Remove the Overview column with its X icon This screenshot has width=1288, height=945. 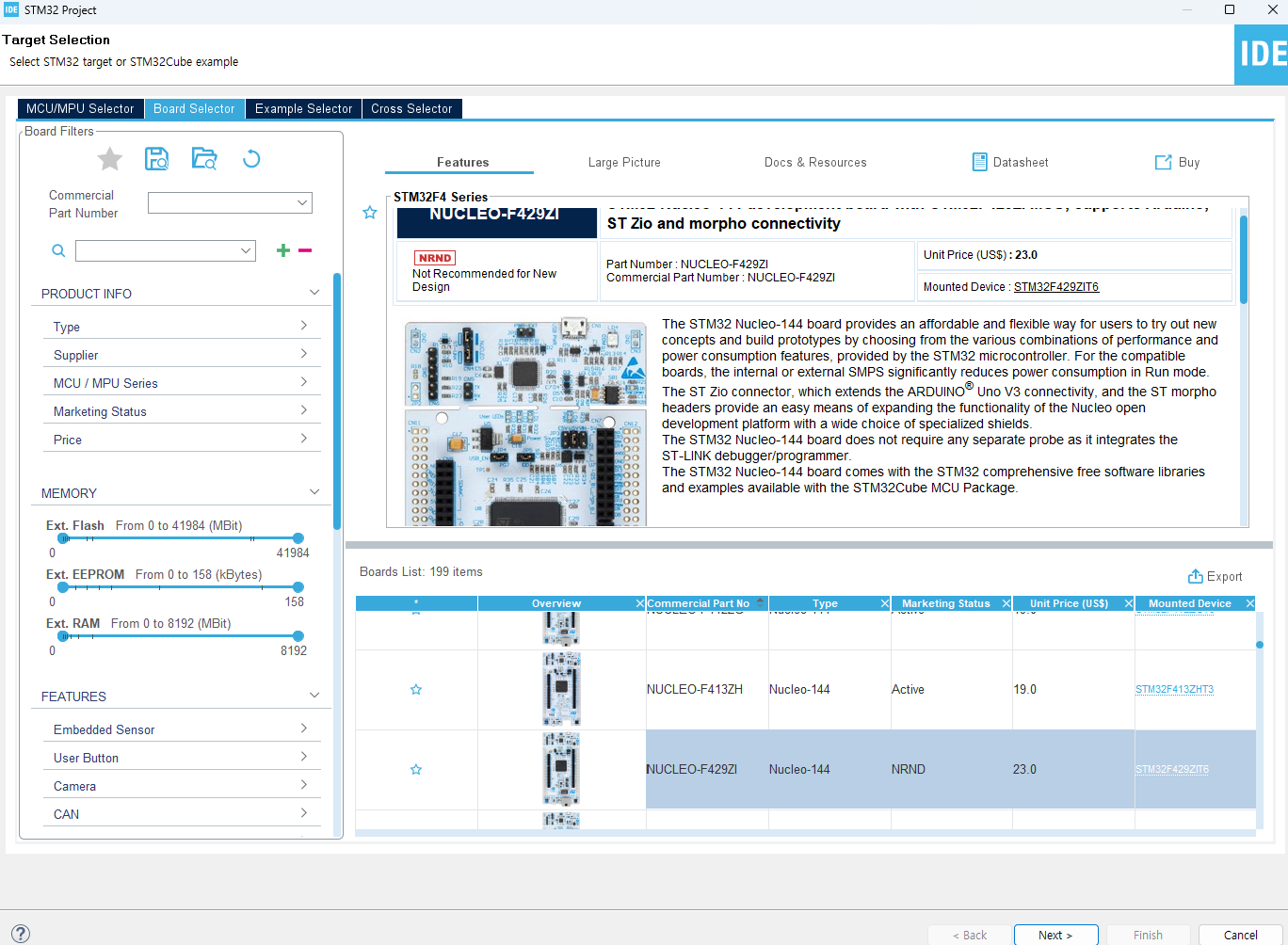pos(640,603)
